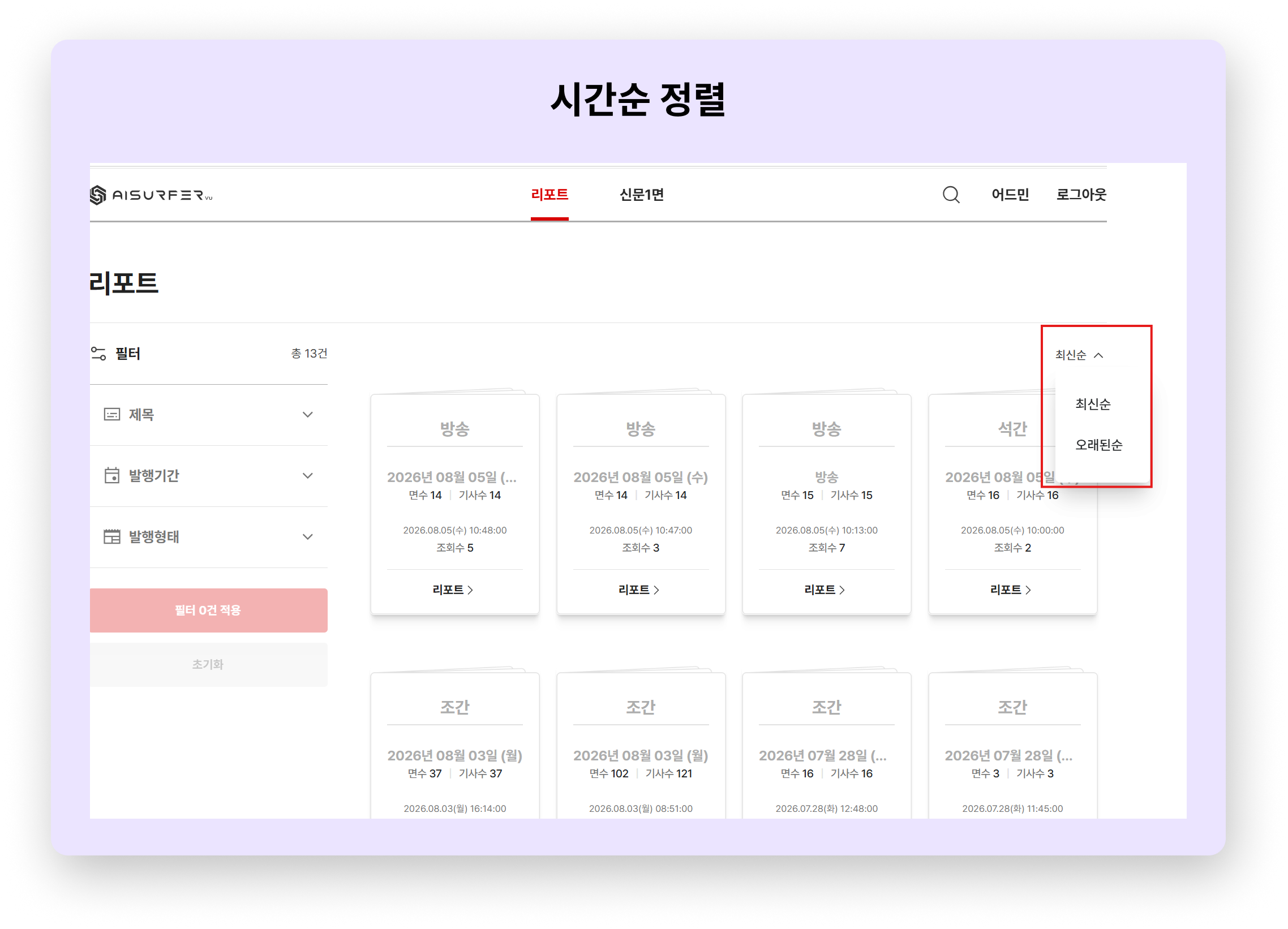
Task: Open the search magnifier icon
Action: [x=951, y=195]
